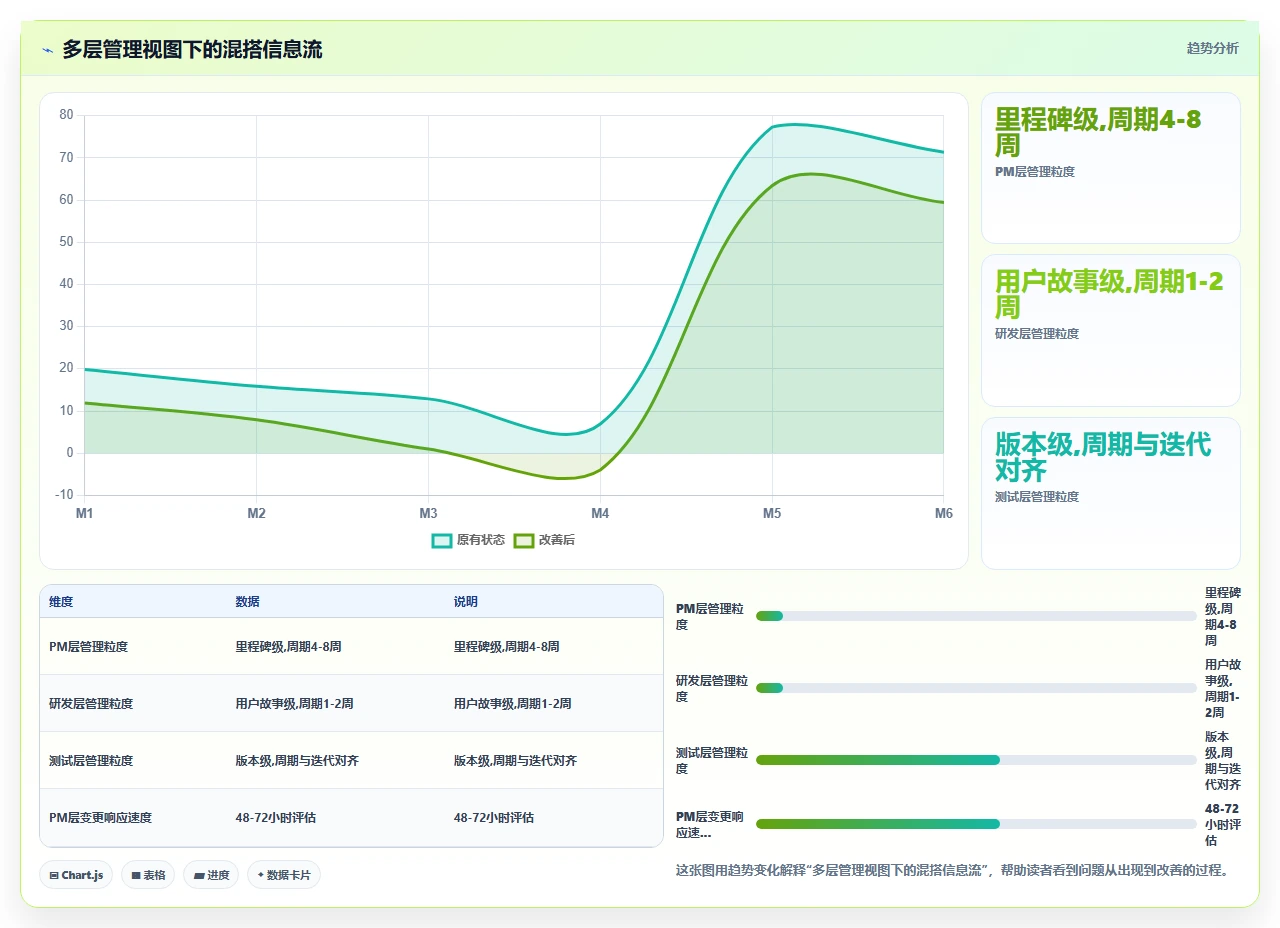Click 48-72小时评估 in the 数据 column
The width and height of the screenshot is (1280, 928).
(x=276, y=818)
